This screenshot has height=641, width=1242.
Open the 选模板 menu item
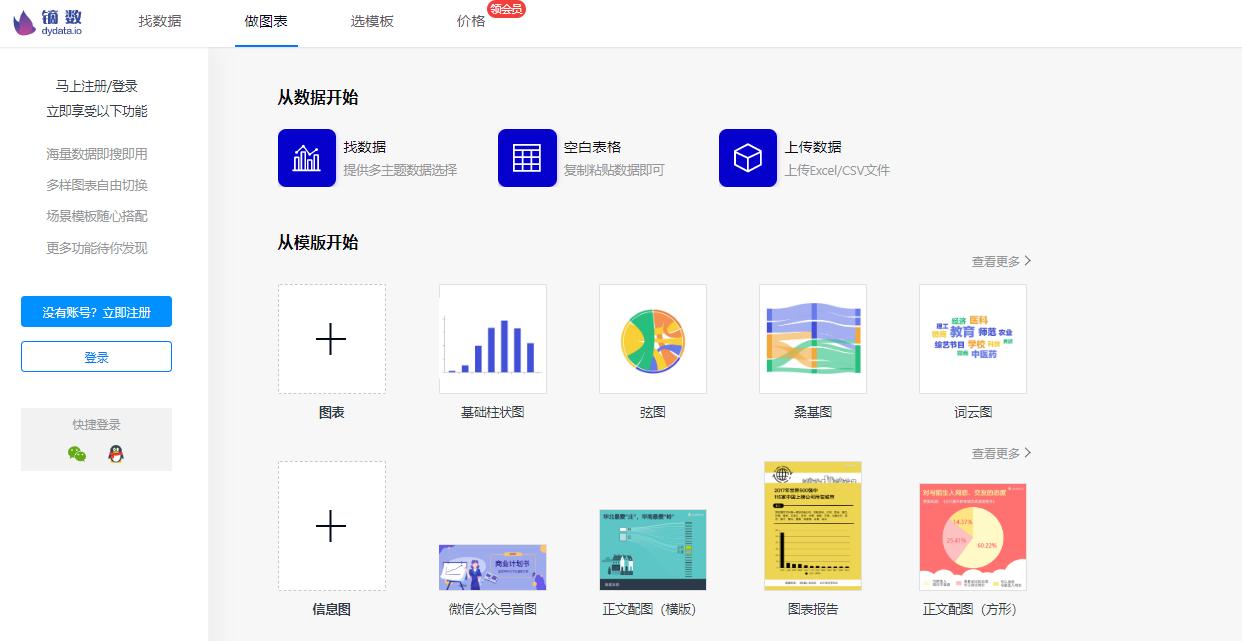(372, 22)
